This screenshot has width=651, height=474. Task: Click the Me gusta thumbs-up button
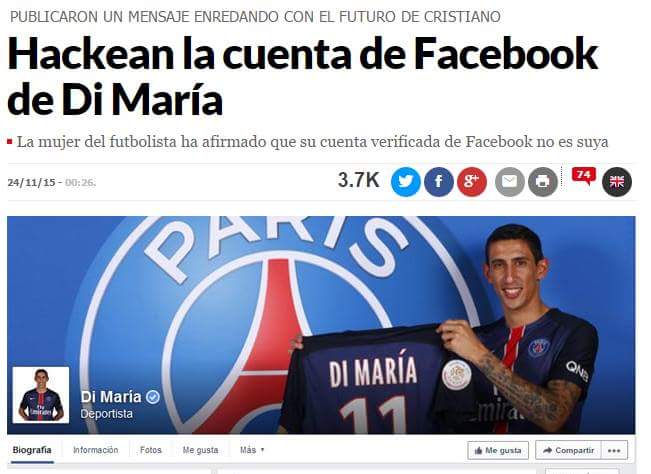coord(498,450)
